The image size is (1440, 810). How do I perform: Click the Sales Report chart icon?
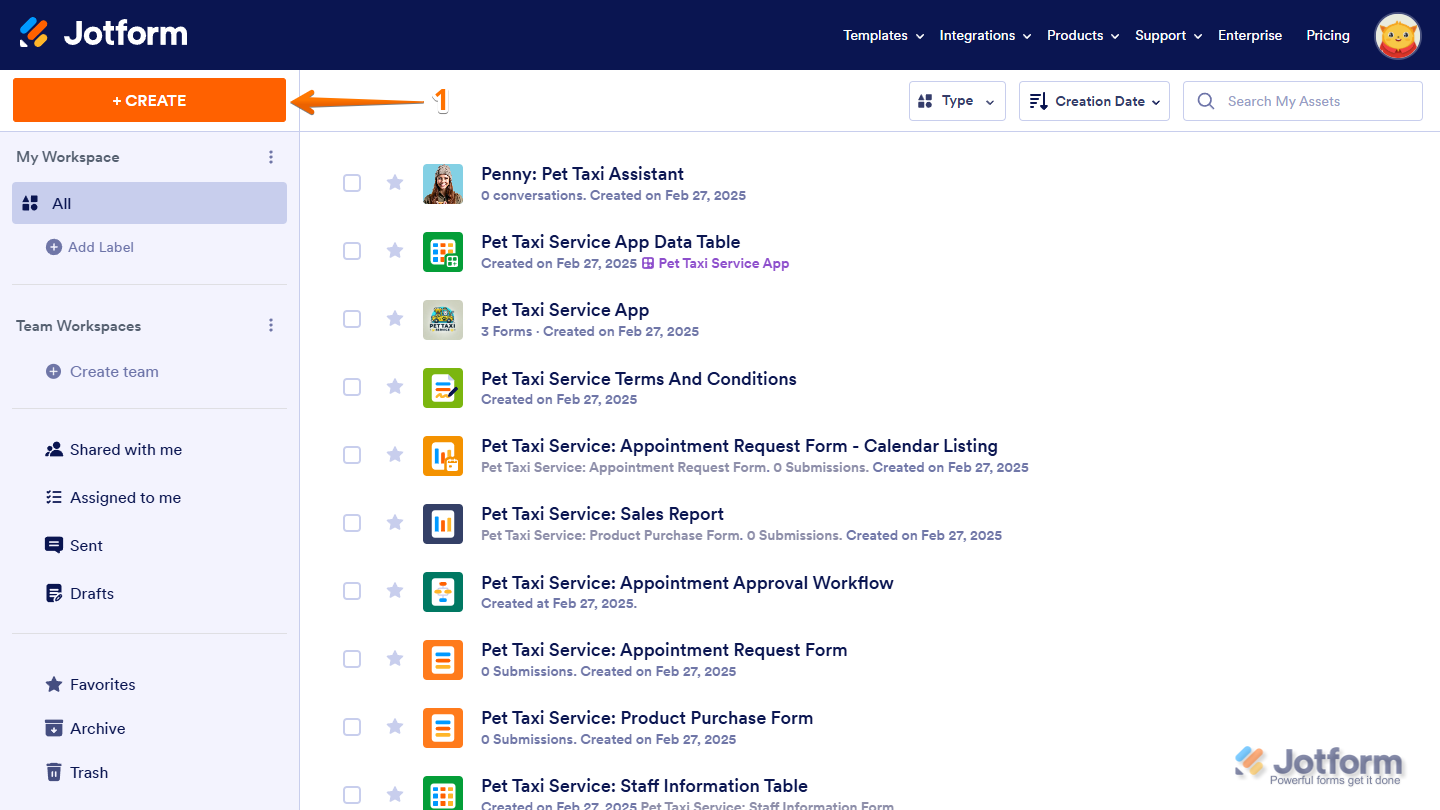tap(443, 523)
